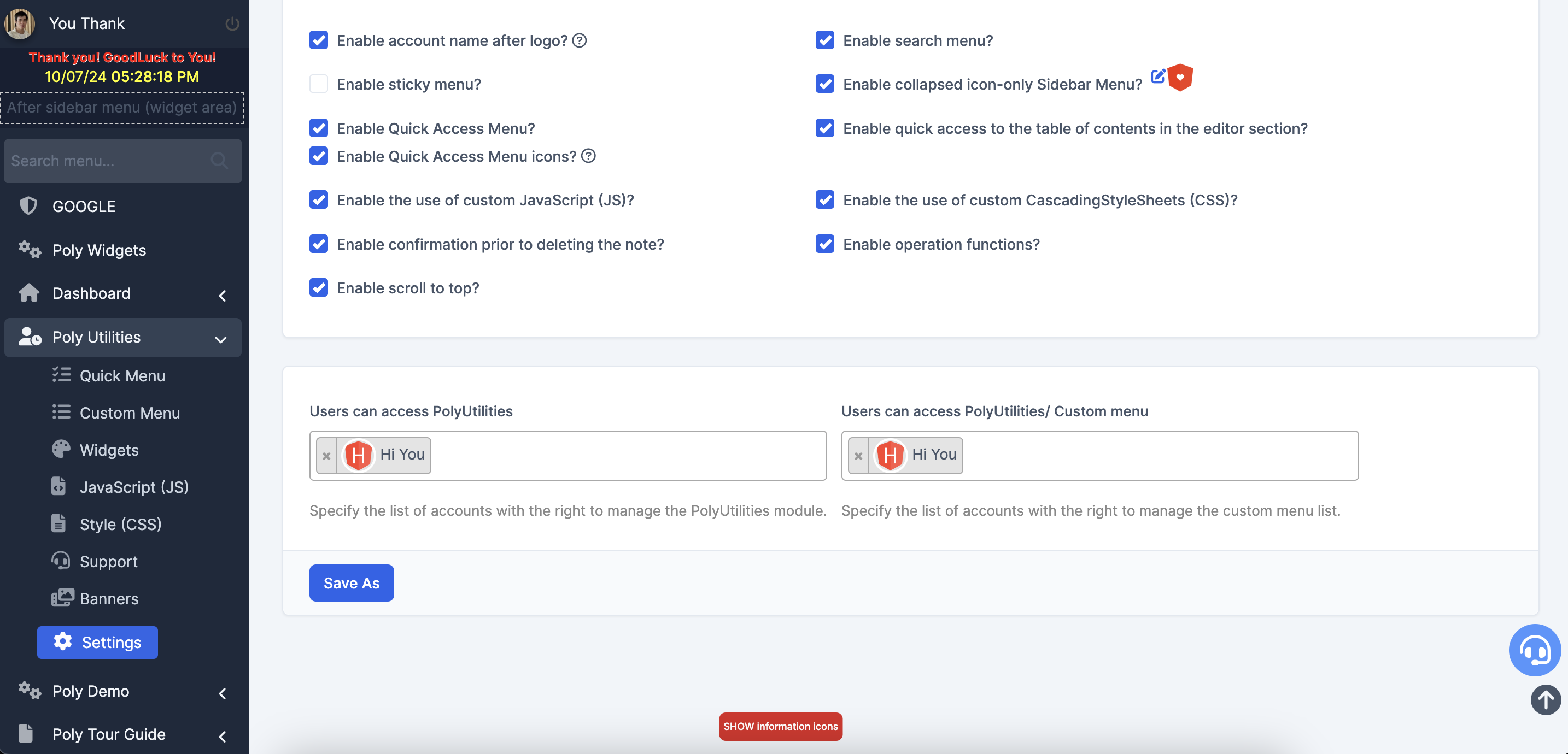Image resolution: width=1568 pixels, height=754 pixels.
Task: Expand the Poly Tour Guide section
Action: tap(221, 737)
